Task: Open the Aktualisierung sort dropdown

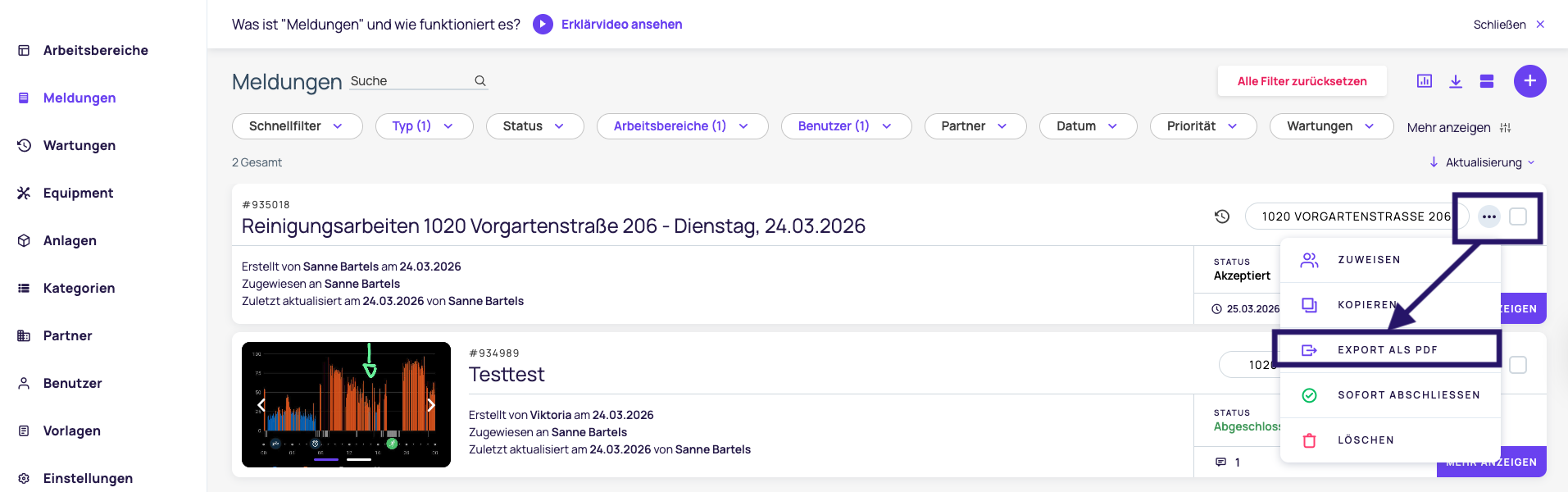Action: pos(1483,162)
